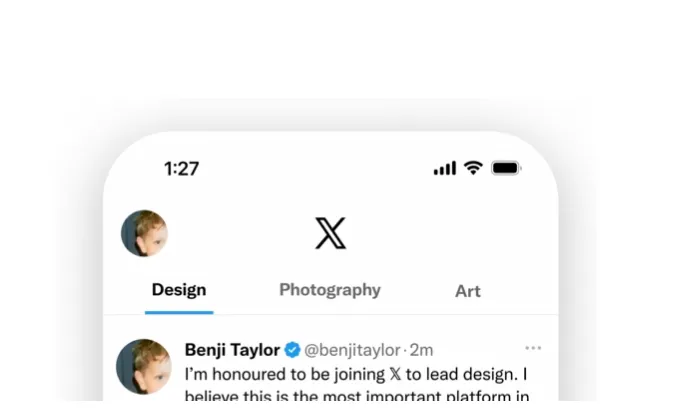Open the profile avatar in the header

(144, 234)
